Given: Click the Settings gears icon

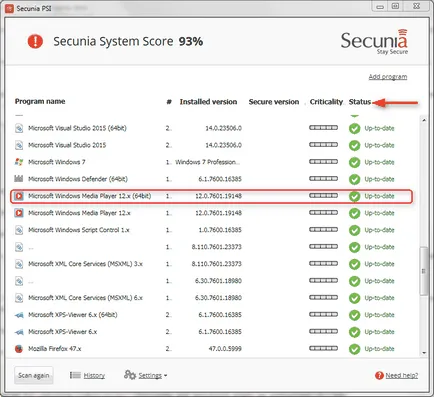Looking at the screenshot, I should coord(130,375).
